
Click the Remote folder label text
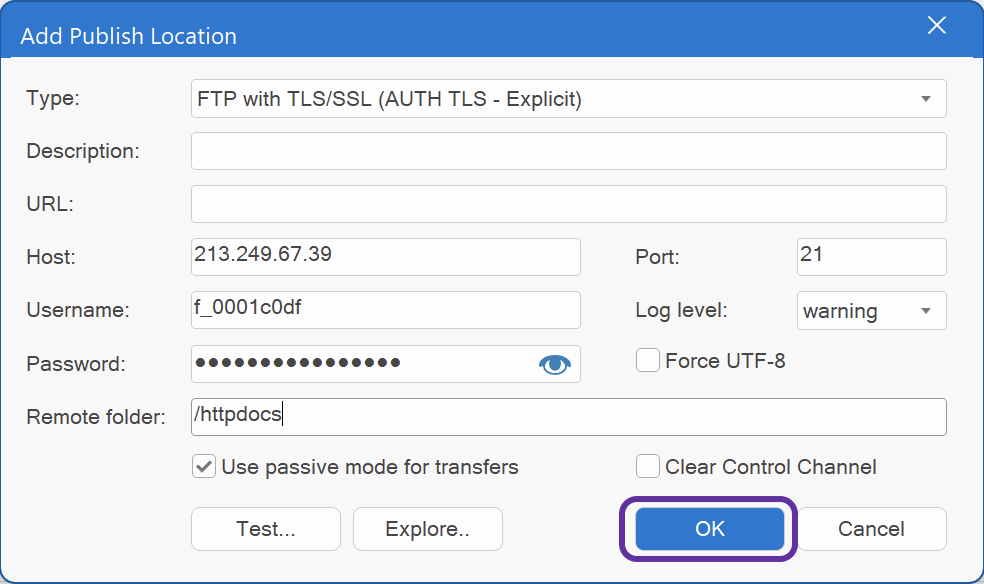coord(96,417)
